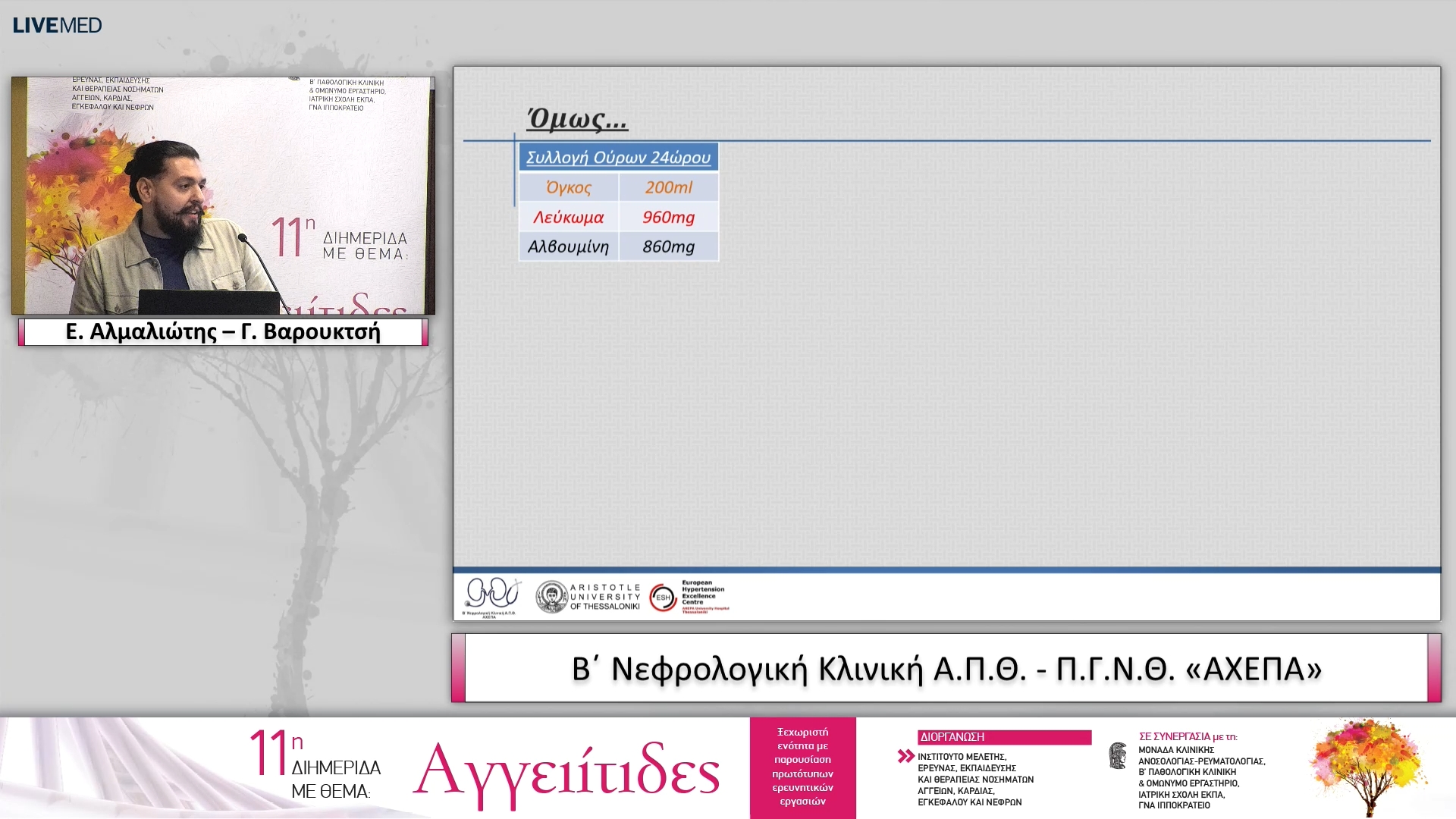1456x819 pixels.
Task: Open the Β΄ Νεφρολογική Κλινική Α.Π.Θ. ΑΧΕΠΑ banner
Action: (949, 667)
